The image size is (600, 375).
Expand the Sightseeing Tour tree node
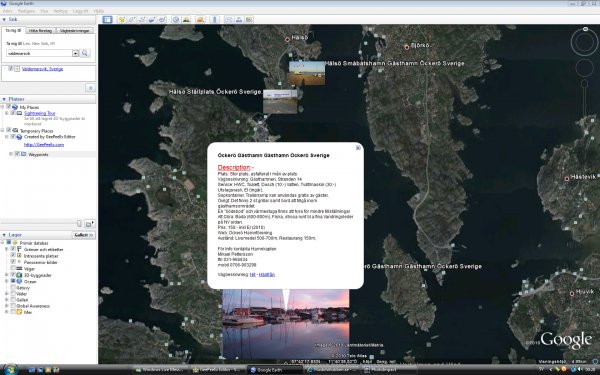[x=7, y=113]
